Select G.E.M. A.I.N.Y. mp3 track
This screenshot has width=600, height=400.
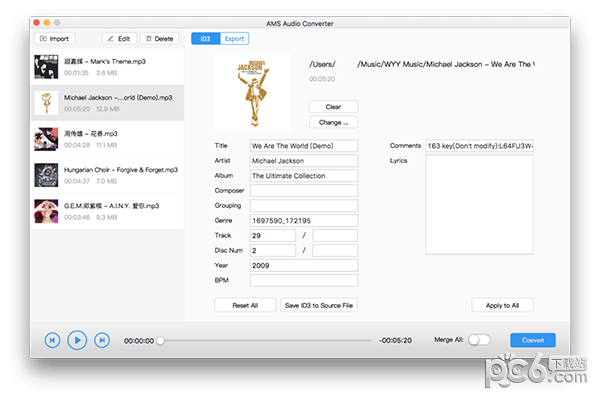(x=107, y=211)
